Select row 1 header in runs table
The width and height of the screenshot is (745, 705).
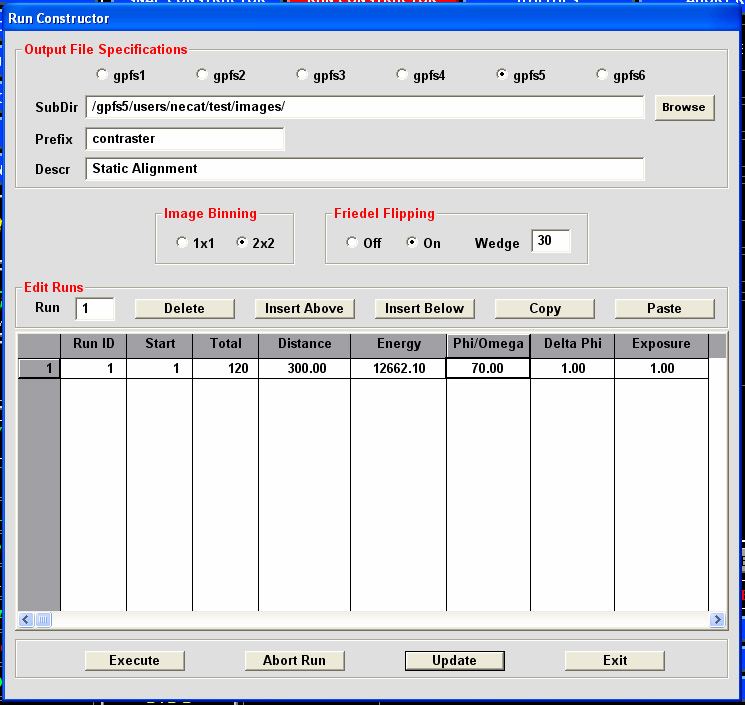[x=38, y=368]
